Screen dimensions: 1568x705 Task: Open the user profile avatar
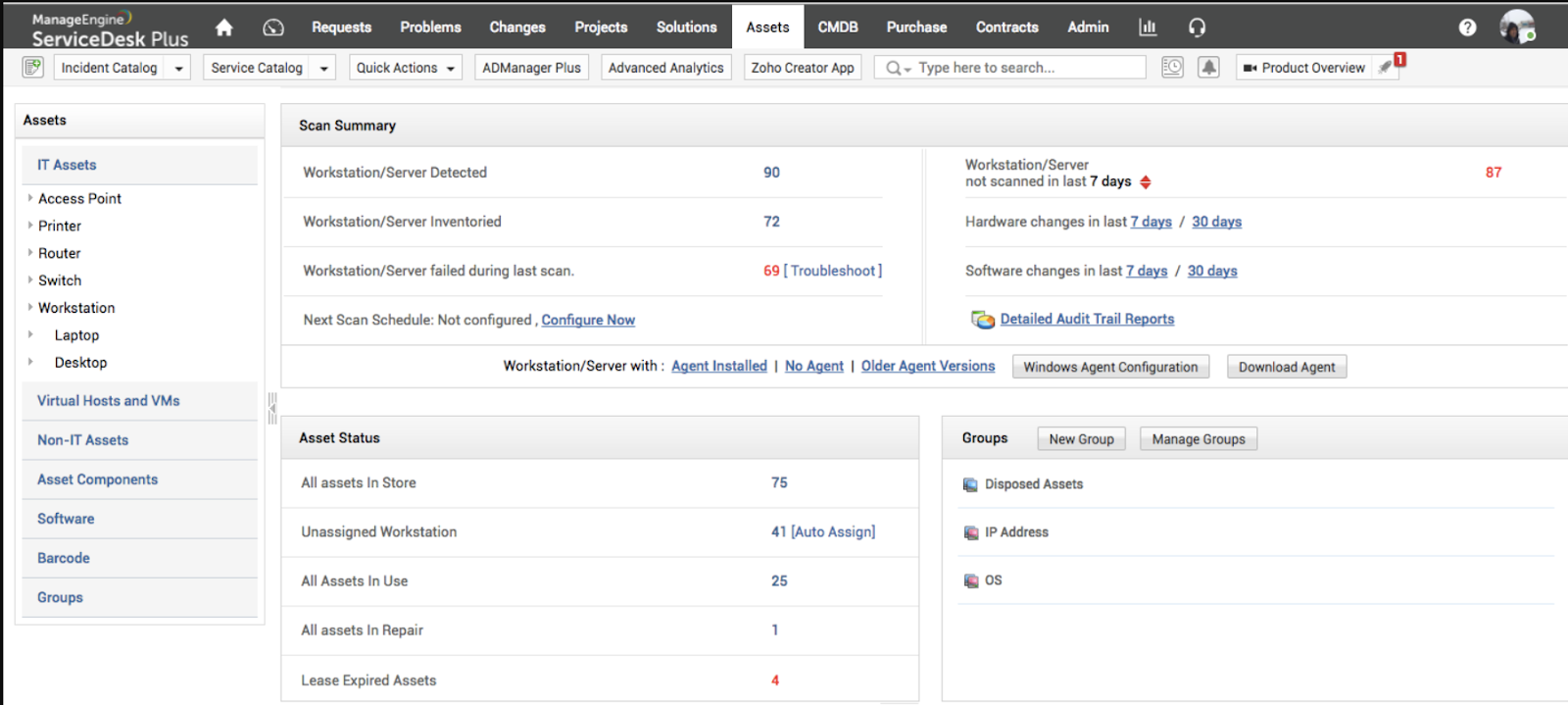pyautogui.click(x=1517, y=26)
